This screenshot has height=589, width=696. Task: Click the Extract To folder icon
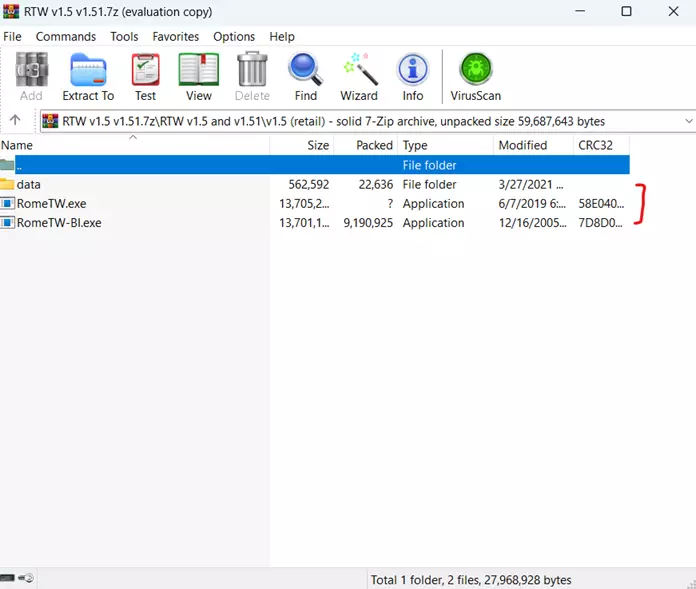(88, 69)
